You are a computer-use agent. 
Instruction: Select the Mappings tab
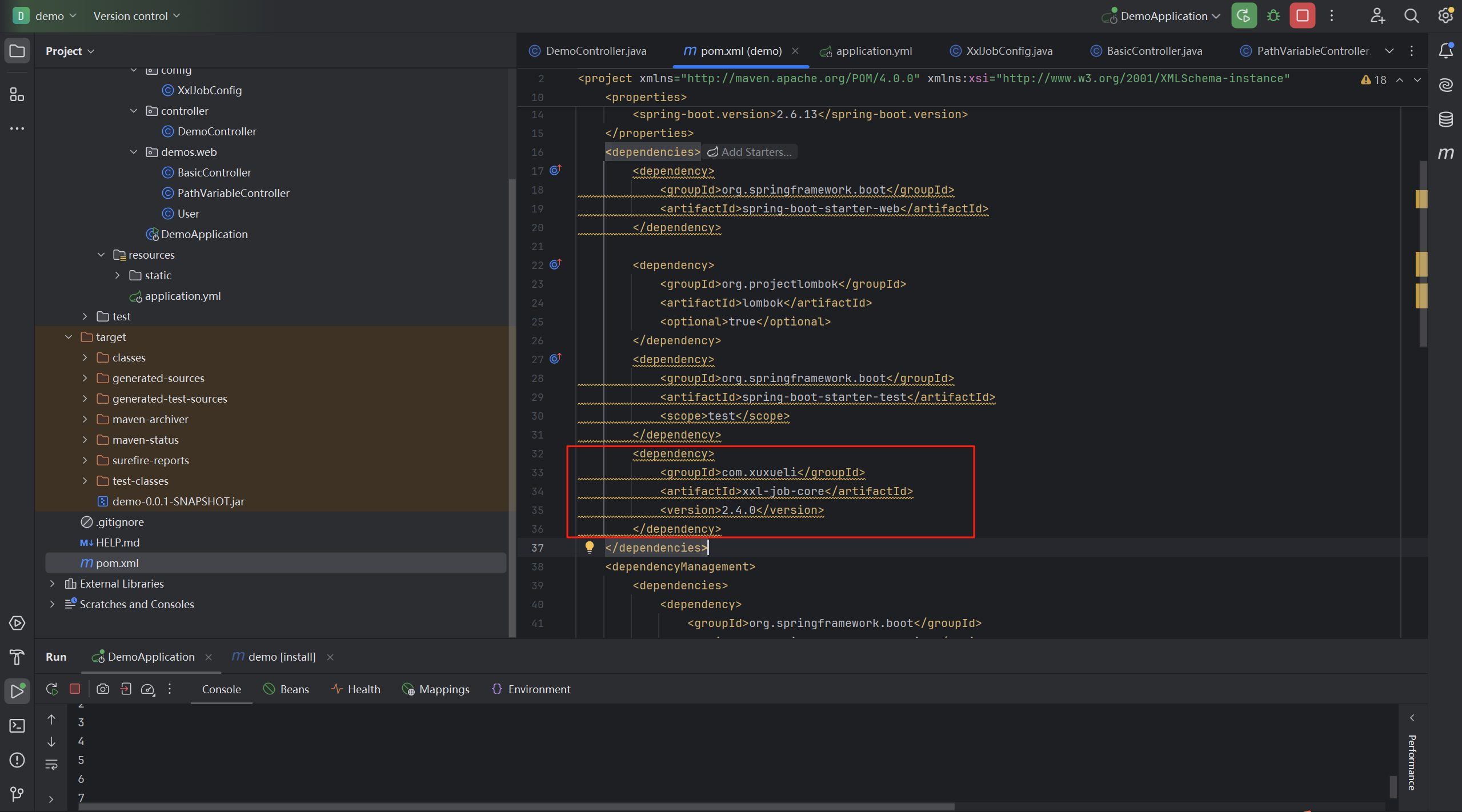pyautogui.click(x=436, y=689)
